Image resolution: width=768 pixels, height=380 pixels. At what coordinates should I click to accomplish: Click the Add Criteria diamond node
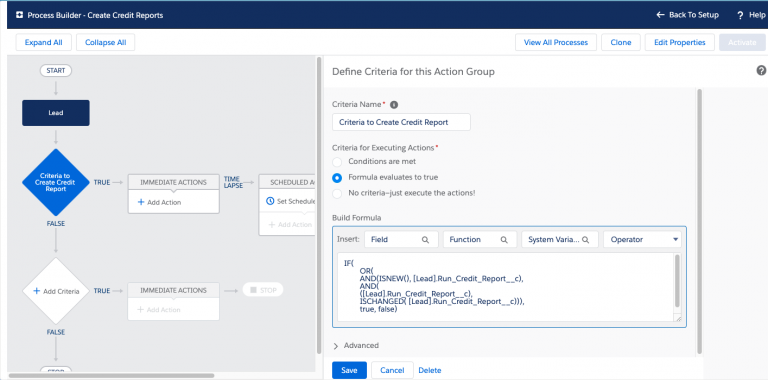56,291
